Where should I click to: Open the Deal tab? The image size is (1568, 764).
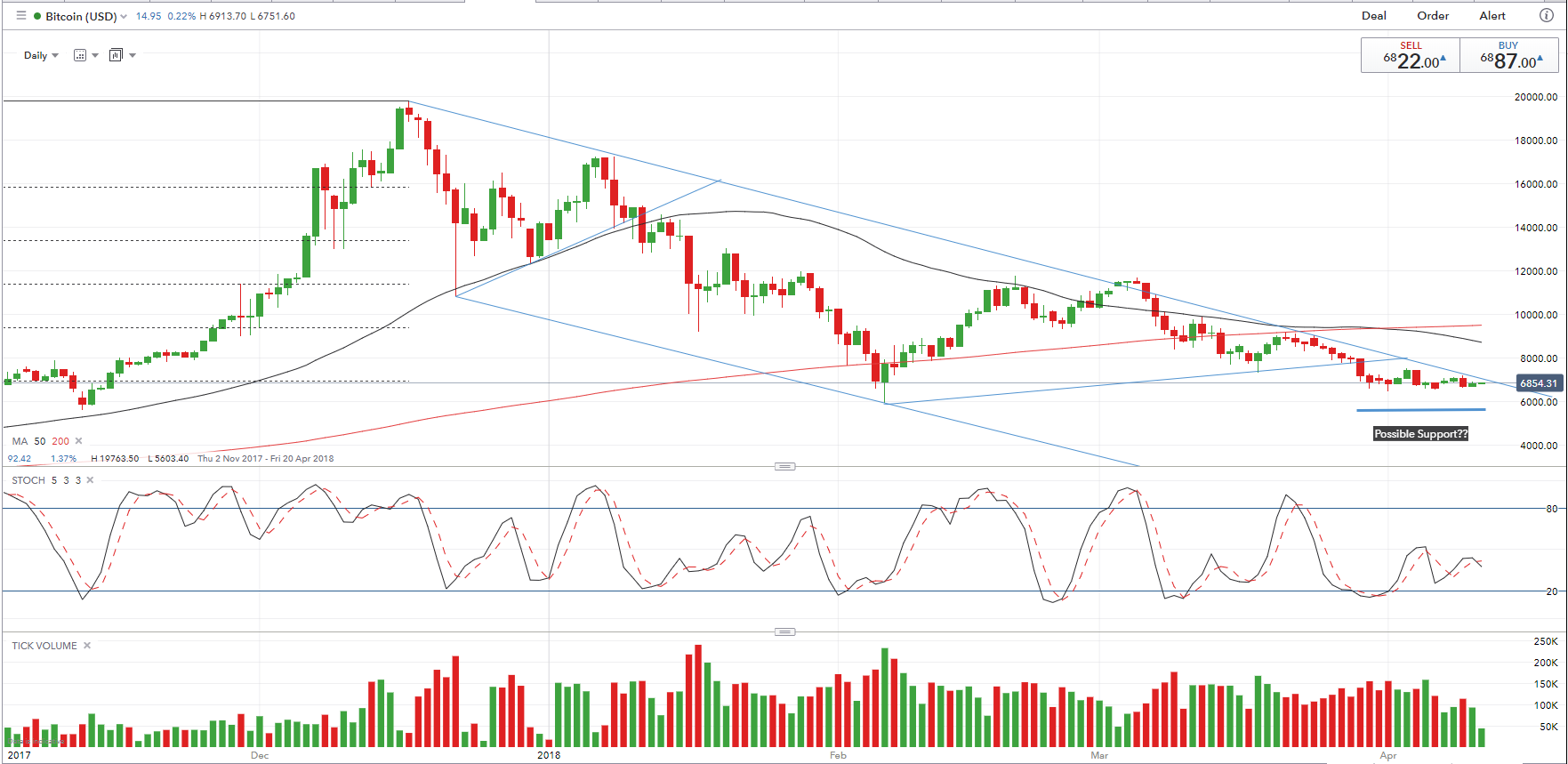point(1374,16)
